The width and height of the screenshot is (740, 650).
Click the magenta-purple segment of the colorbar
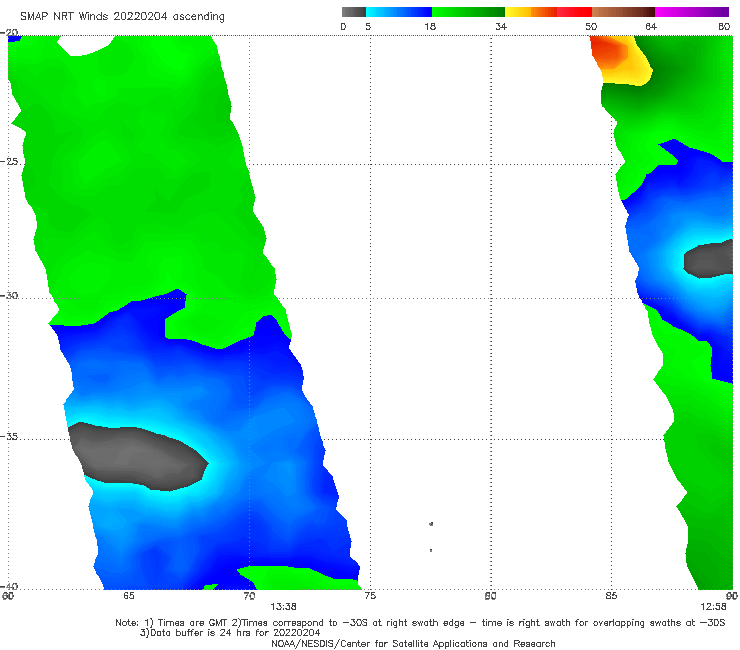692,12
